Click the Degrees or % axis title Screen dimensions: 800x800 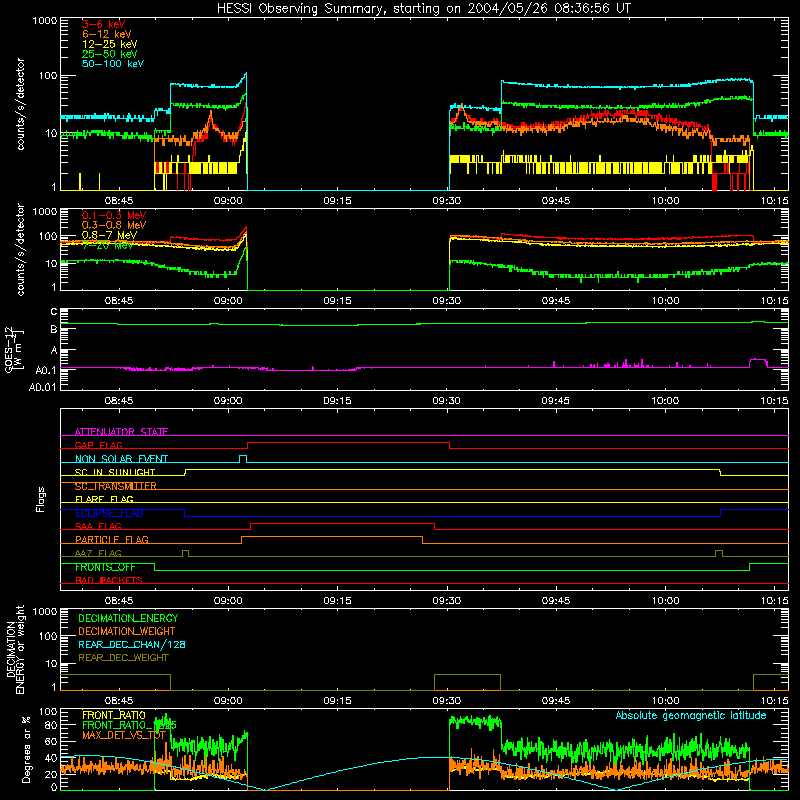[26, 749]
